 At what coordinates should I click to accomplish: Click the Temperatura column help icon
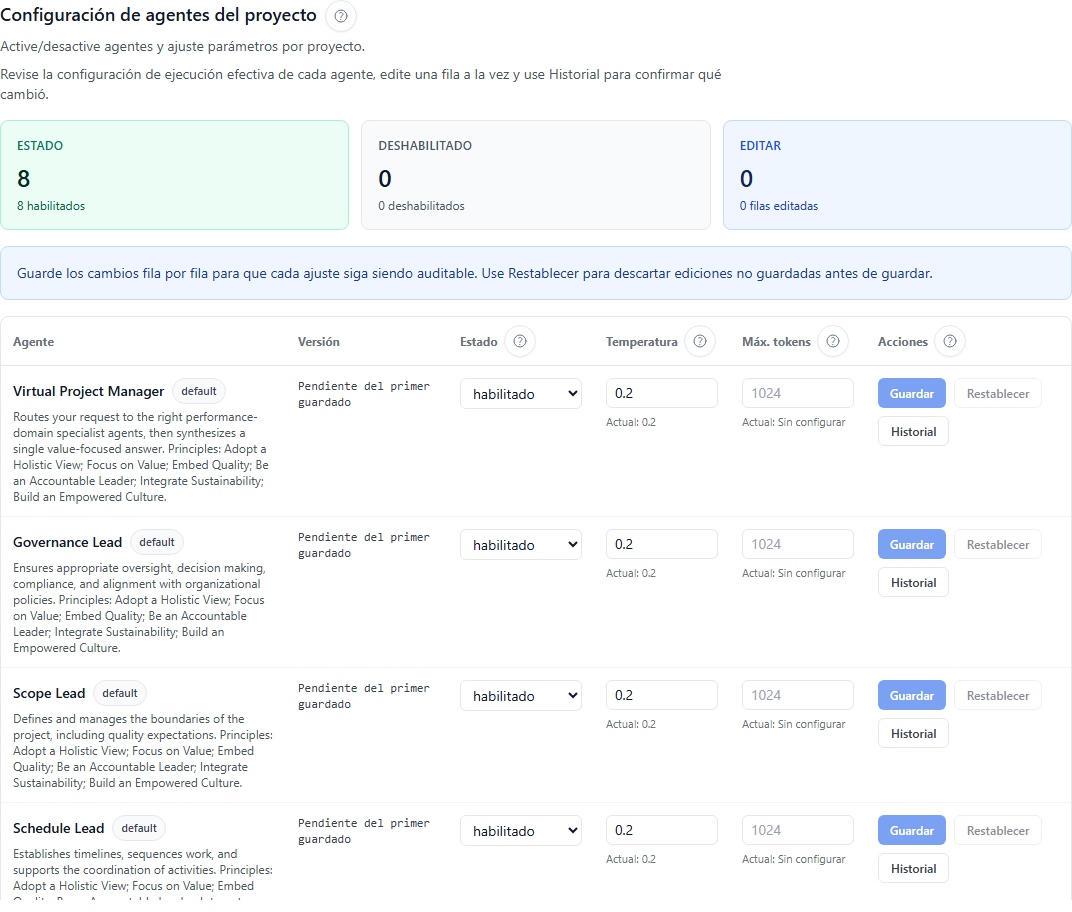pyautogui.click(x=700, y=342)
